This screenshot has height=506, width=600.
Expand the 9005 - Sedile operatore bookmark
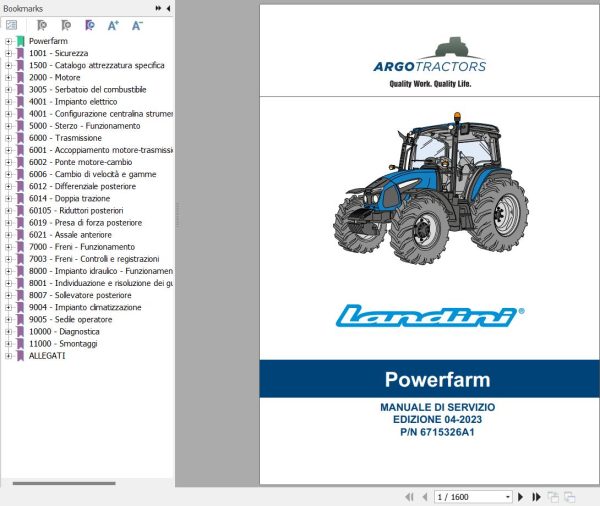(x=8, y=319)
